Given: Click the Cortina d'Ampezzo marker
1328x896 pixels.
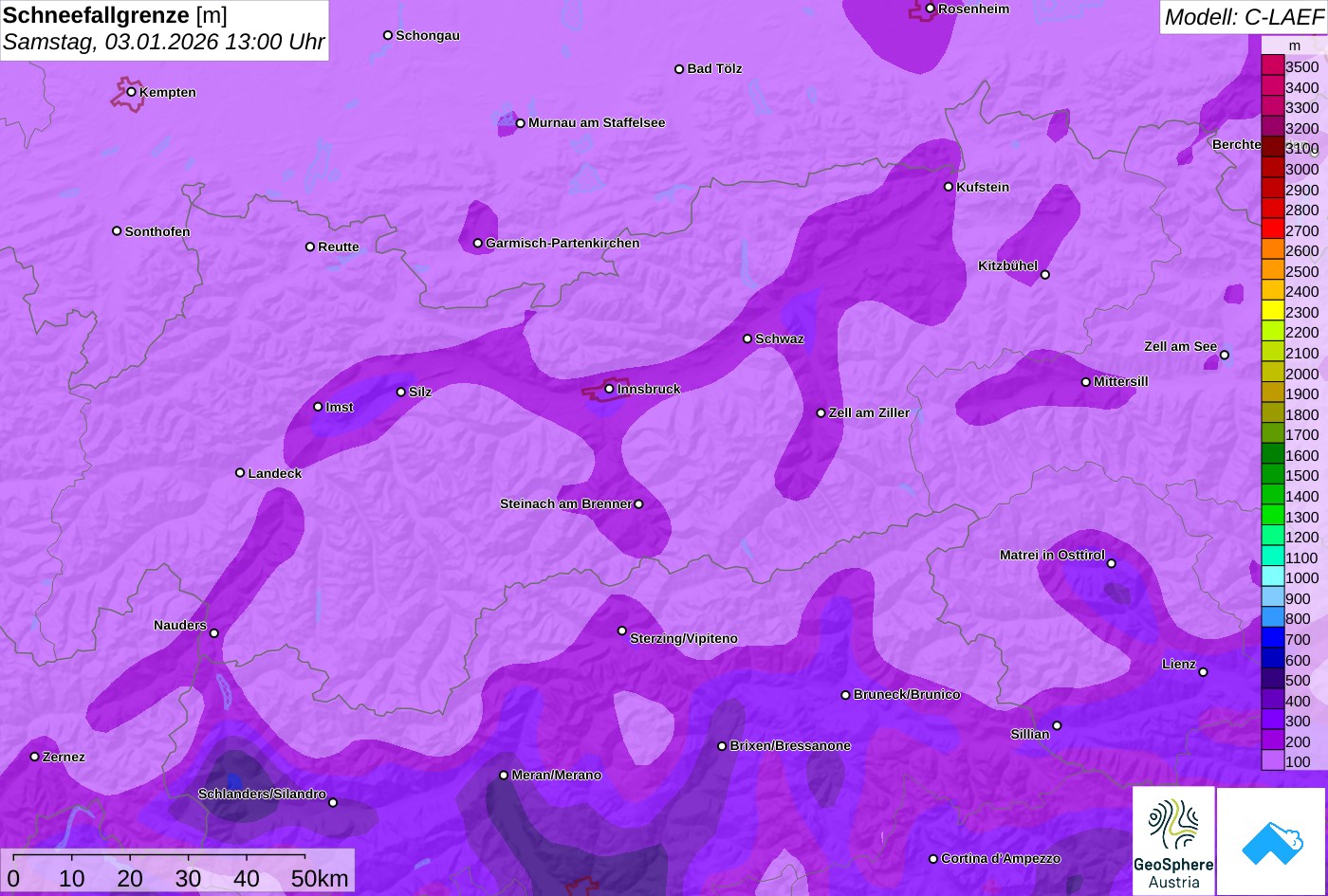Looking at the screenshot, I should [933, 859].
